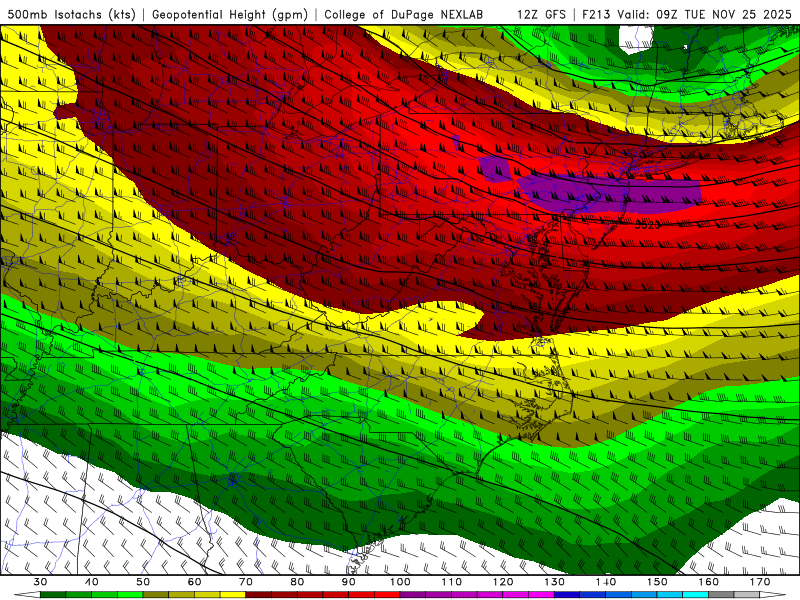
Task: Click the legend value '130'
Action: pos(555,582)
